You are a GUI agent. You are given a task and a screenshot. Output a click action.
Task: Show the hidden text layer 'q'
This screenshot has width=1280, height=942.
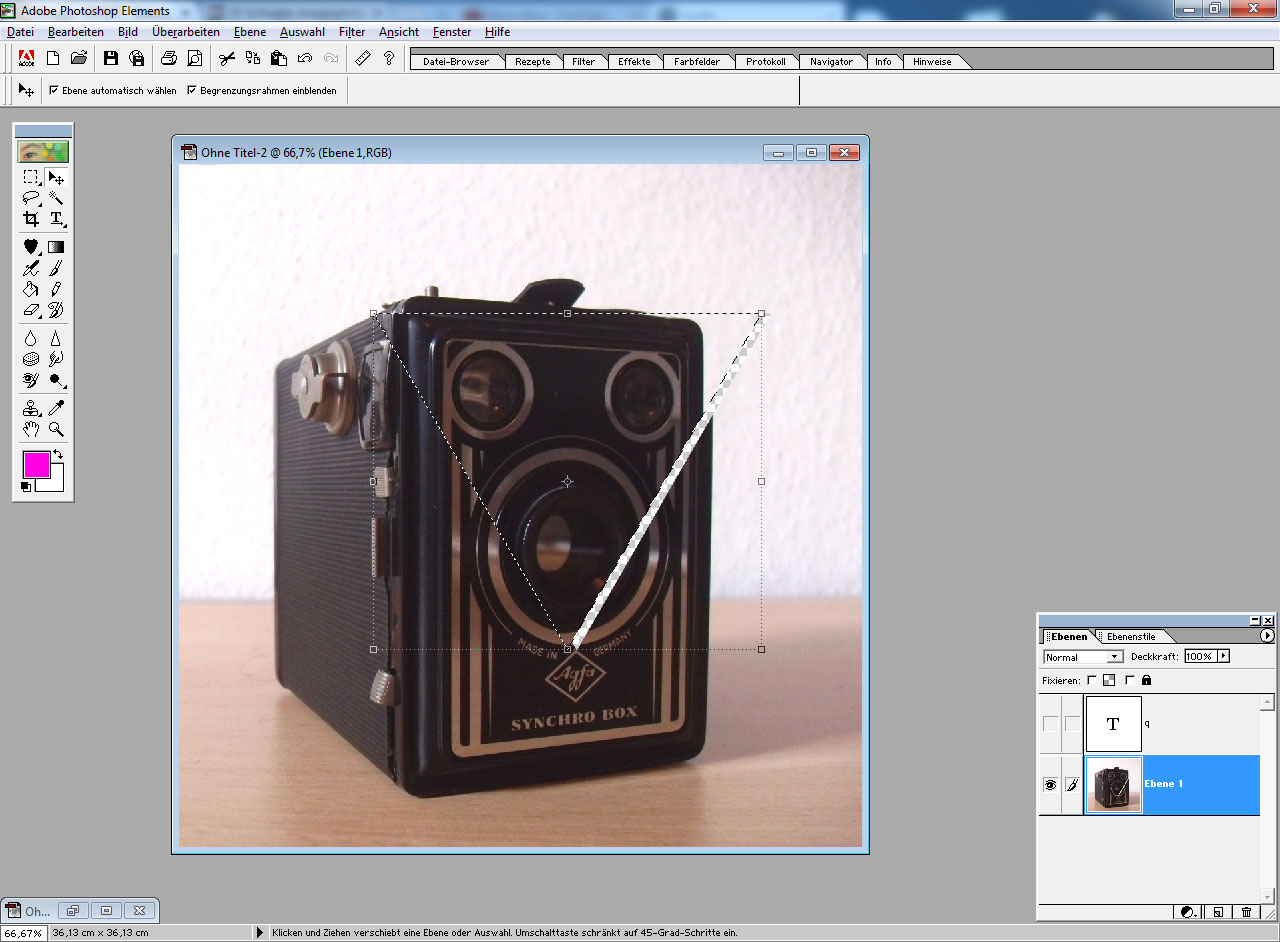[x=1050, y=723]
